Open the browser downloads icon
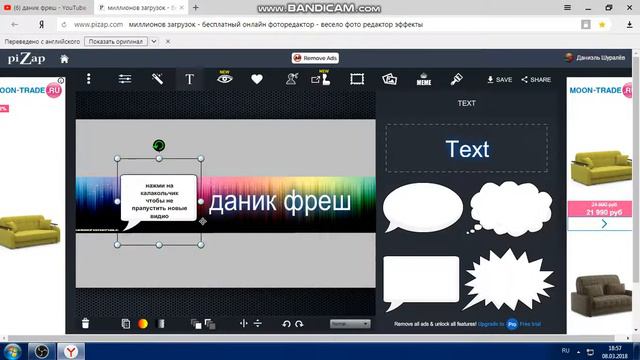 (629, 24)
